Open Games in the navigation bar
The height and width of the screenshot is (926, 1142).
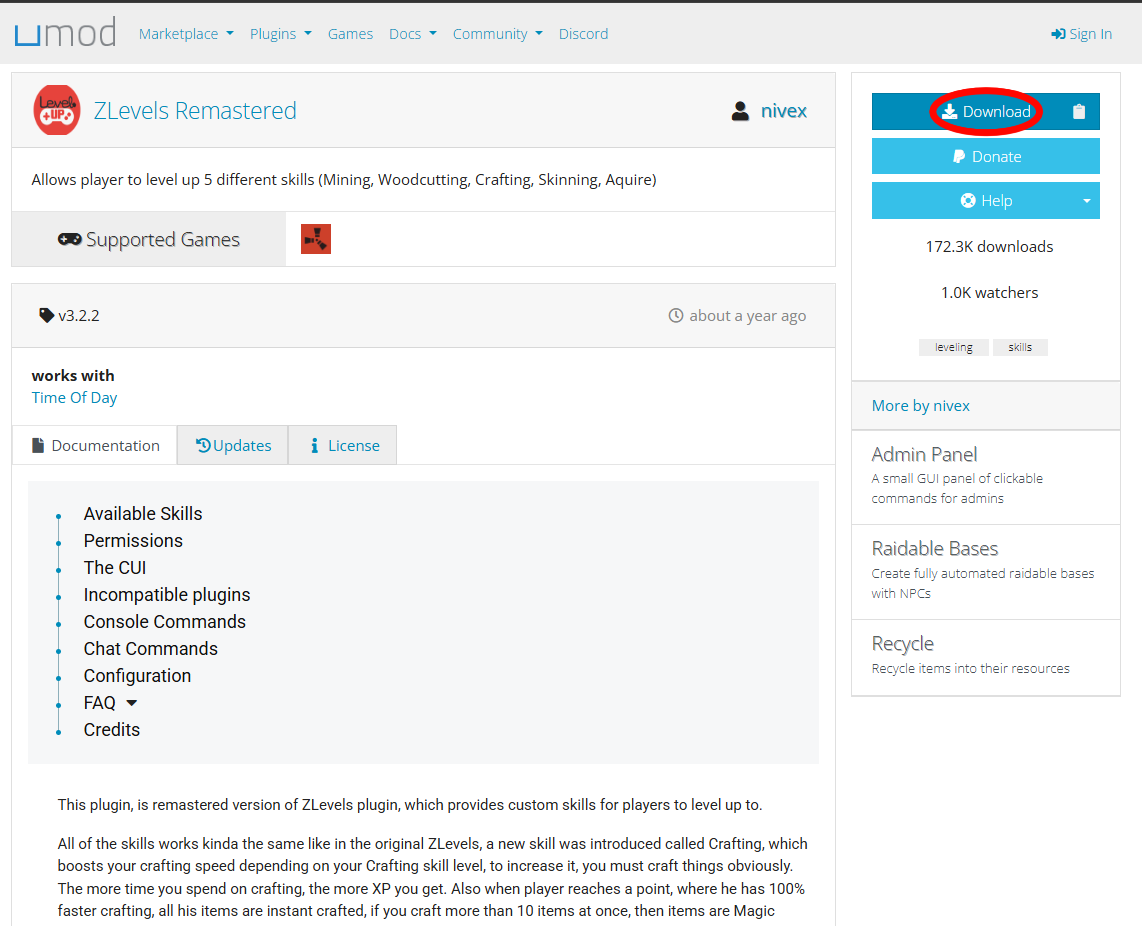pyautogui.click(x=350, y=34)
